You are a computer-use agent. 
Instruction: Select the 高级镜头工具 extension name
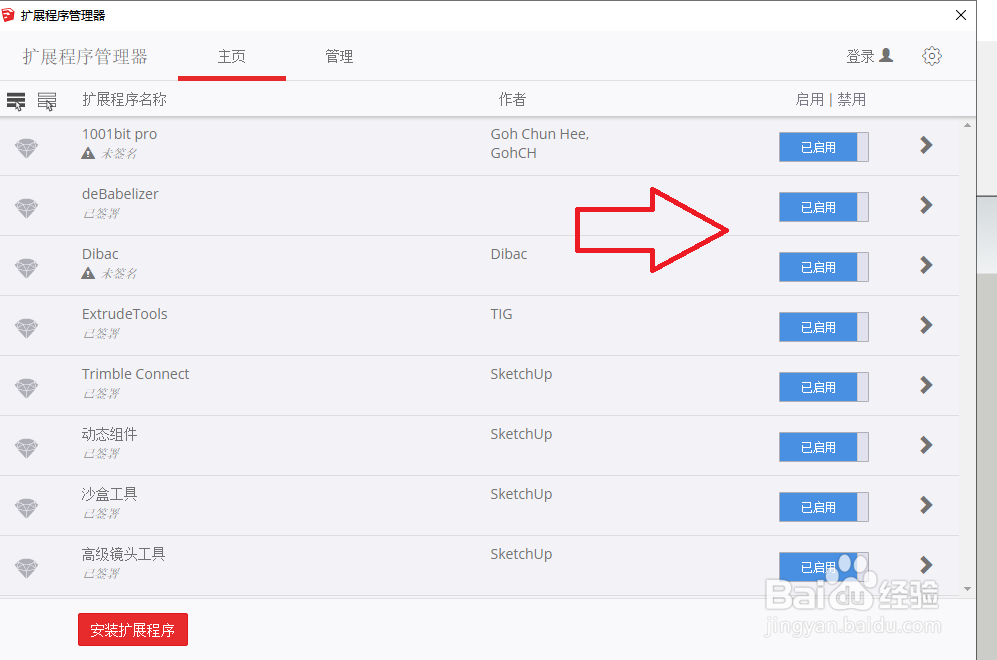tap(123, 554)
